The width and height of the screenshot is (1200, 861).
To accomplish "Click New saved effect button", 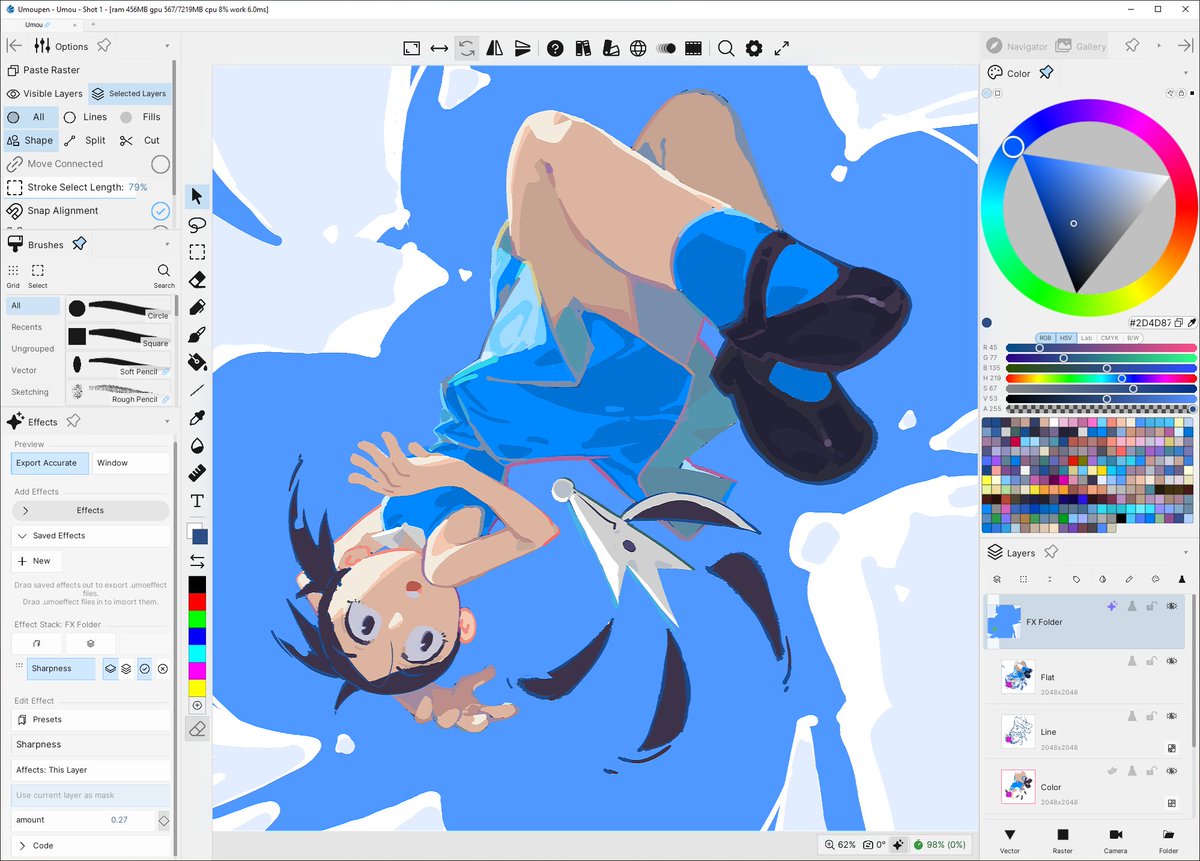I will [x=36, y=561].
